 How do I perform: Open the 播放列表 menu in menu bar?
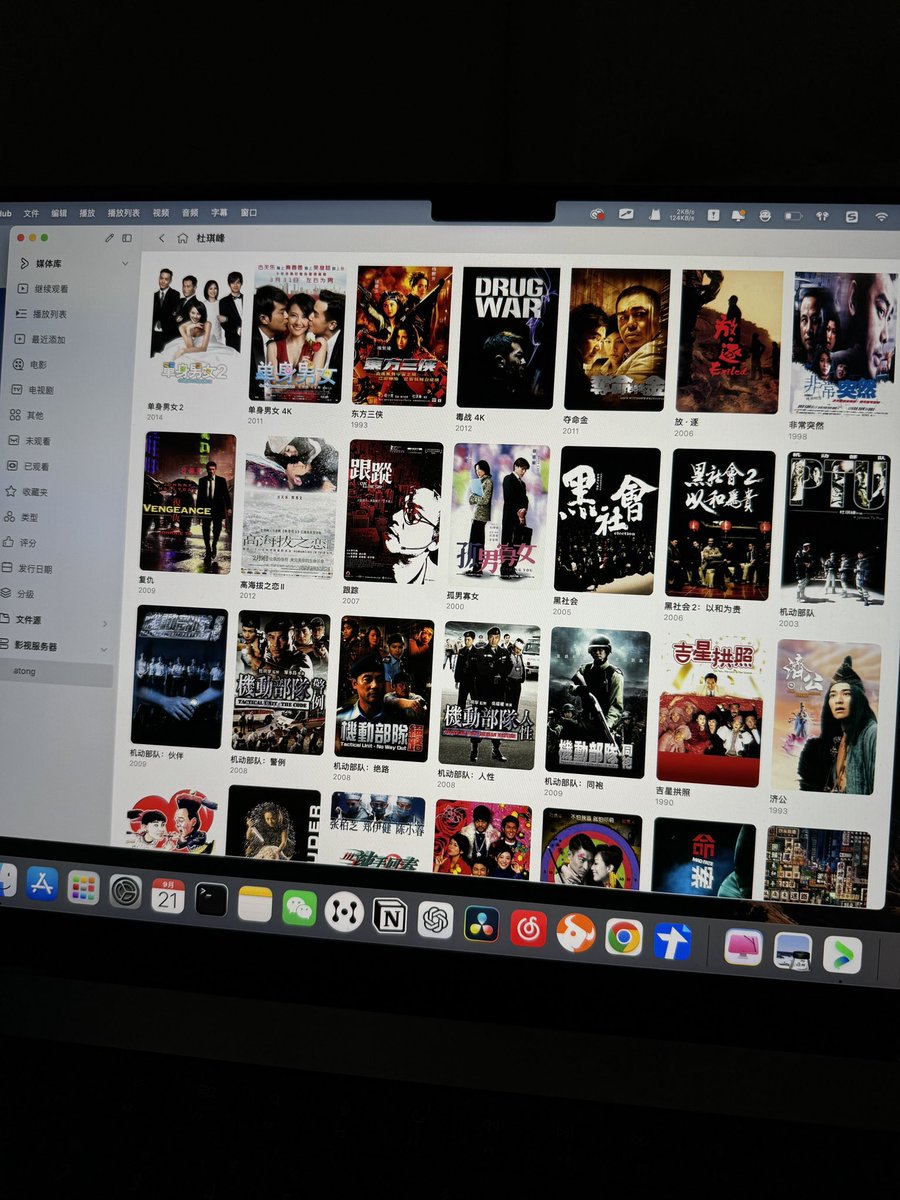pos(124,213)
